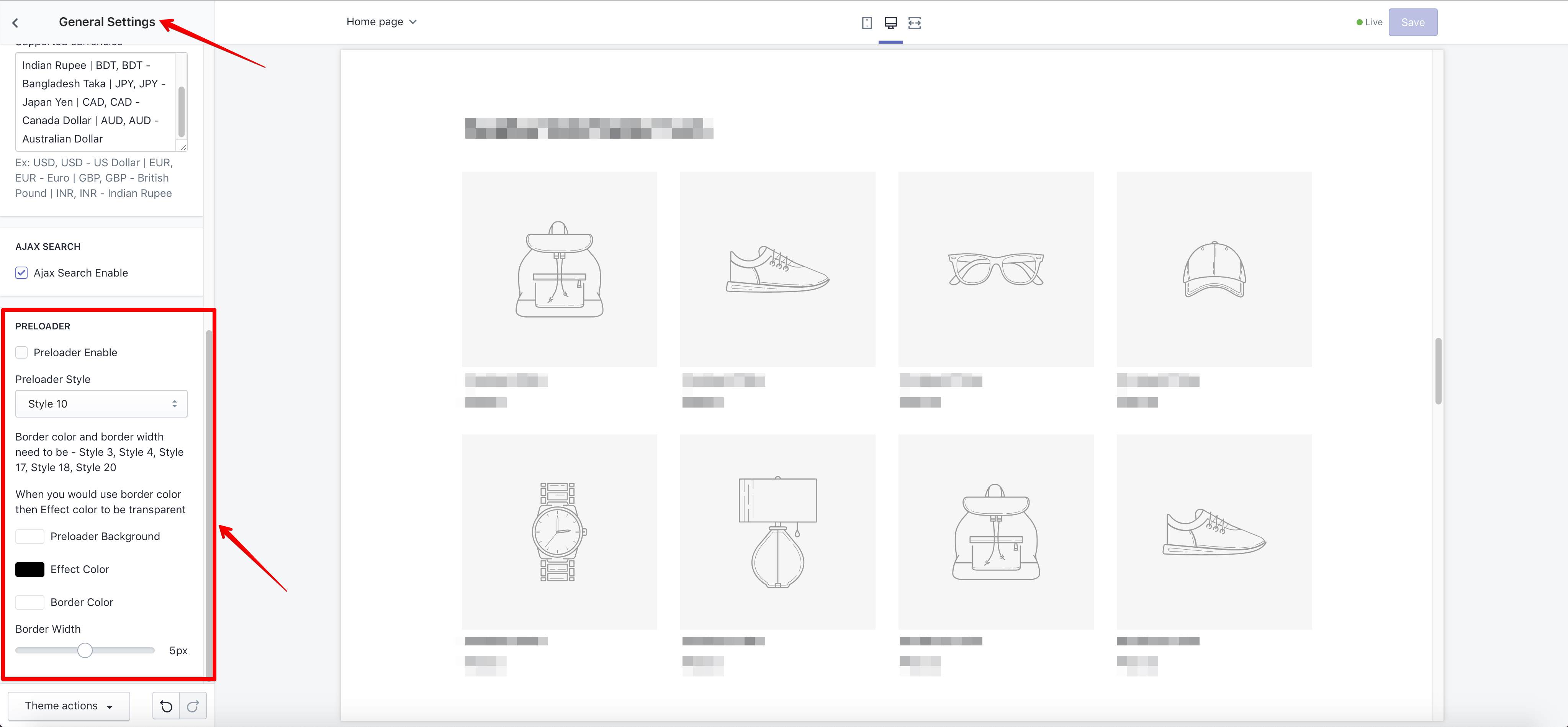Click the backpack product placeholder image

[559, 269]
